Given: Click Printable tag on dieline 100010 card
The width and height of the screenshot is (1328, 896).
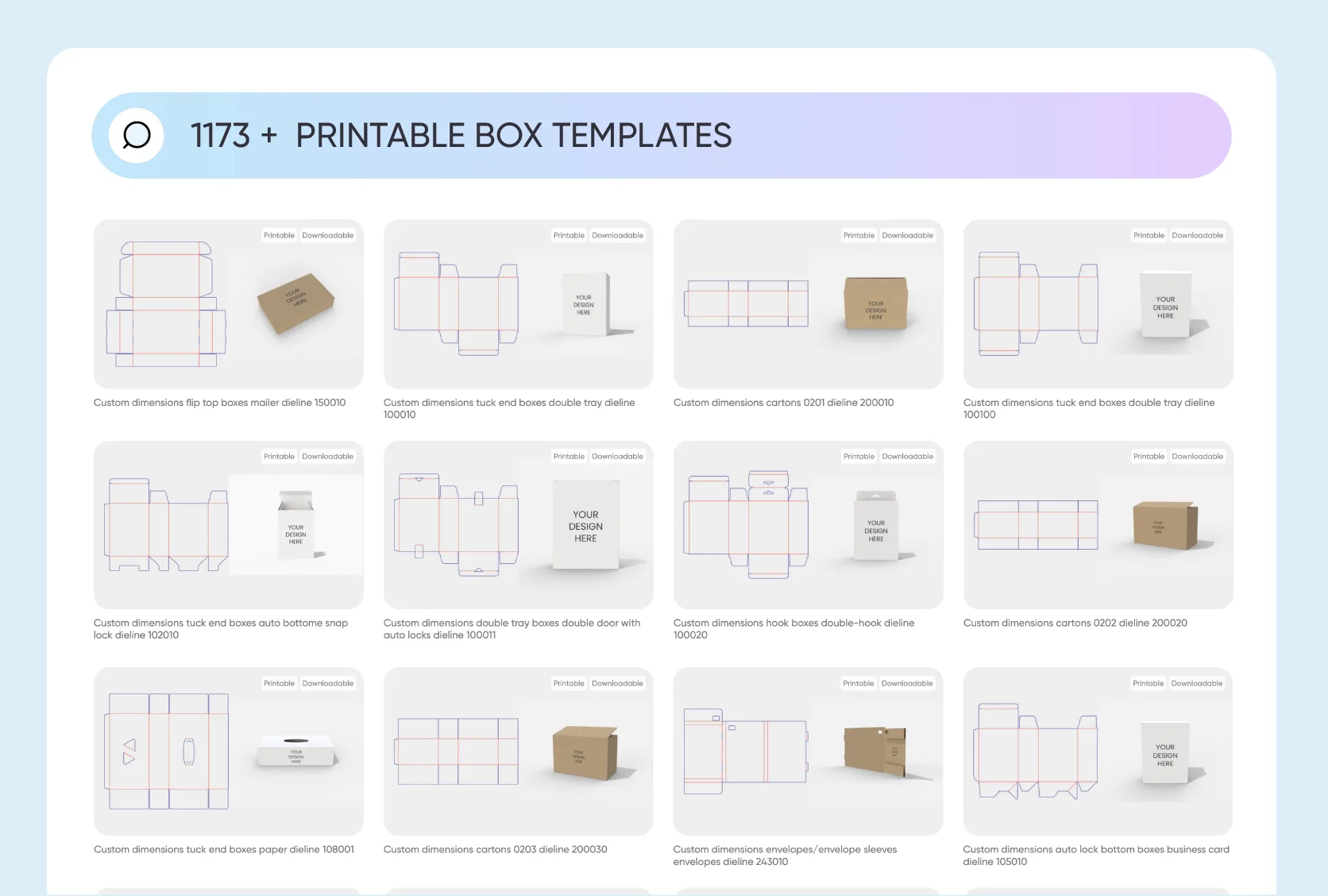Looking at the screenshot, I should [x=569, y=235].
